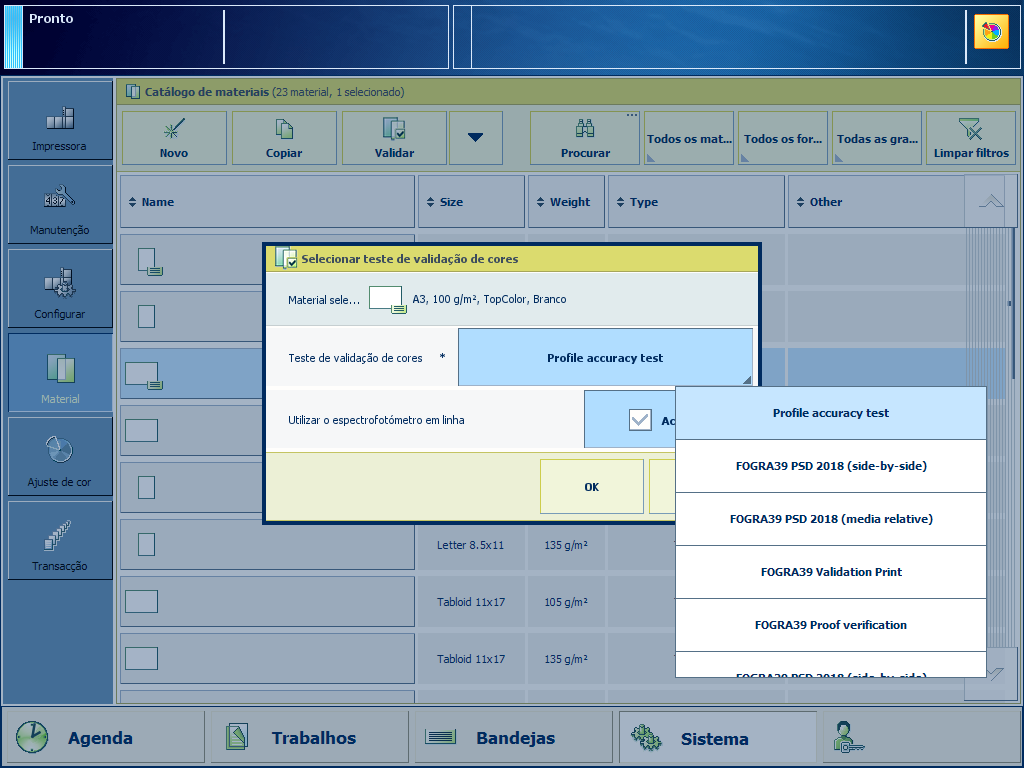Click the color wheel status icon
The image size is (1024, 768).
pyautogui.click(x=991, y=33)
